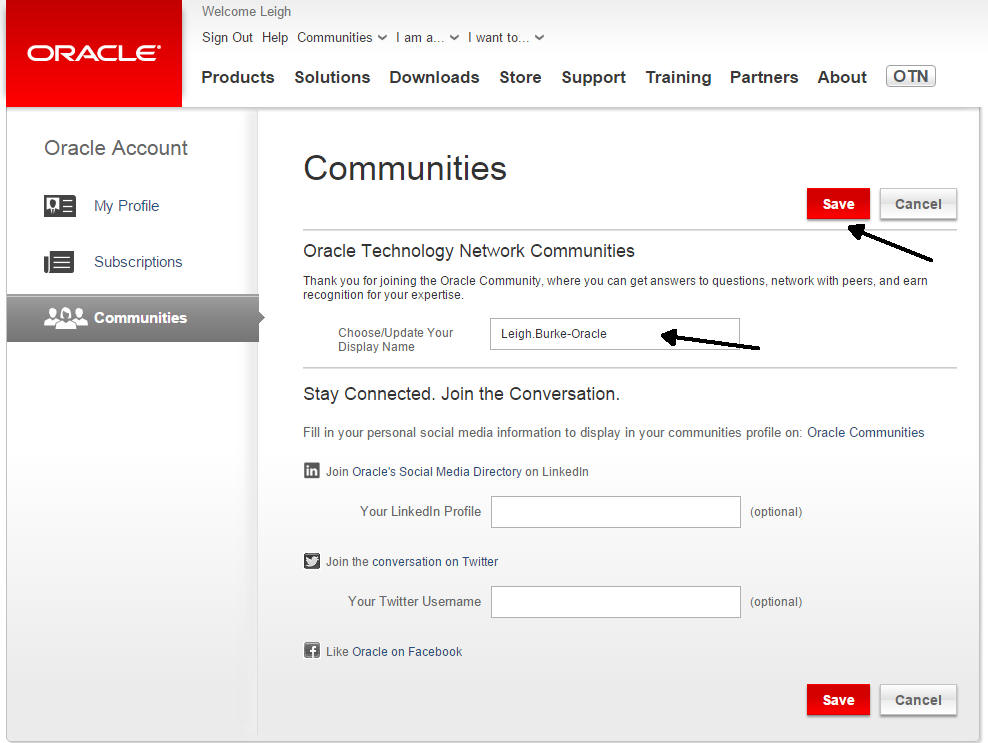The height and width of the screenshot is (743, 988).
Task: Click the Twitter bird icon
Action: click(311, 561)
